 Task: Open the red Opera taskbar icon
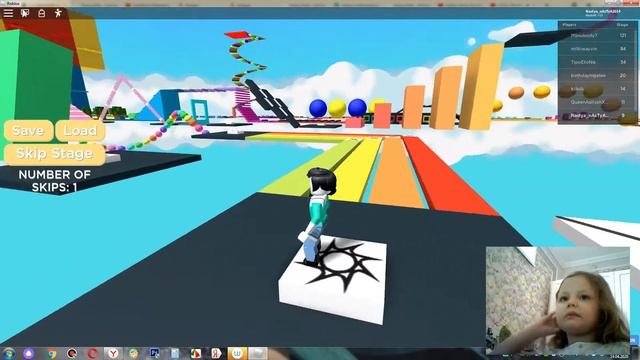click(93, 353)
